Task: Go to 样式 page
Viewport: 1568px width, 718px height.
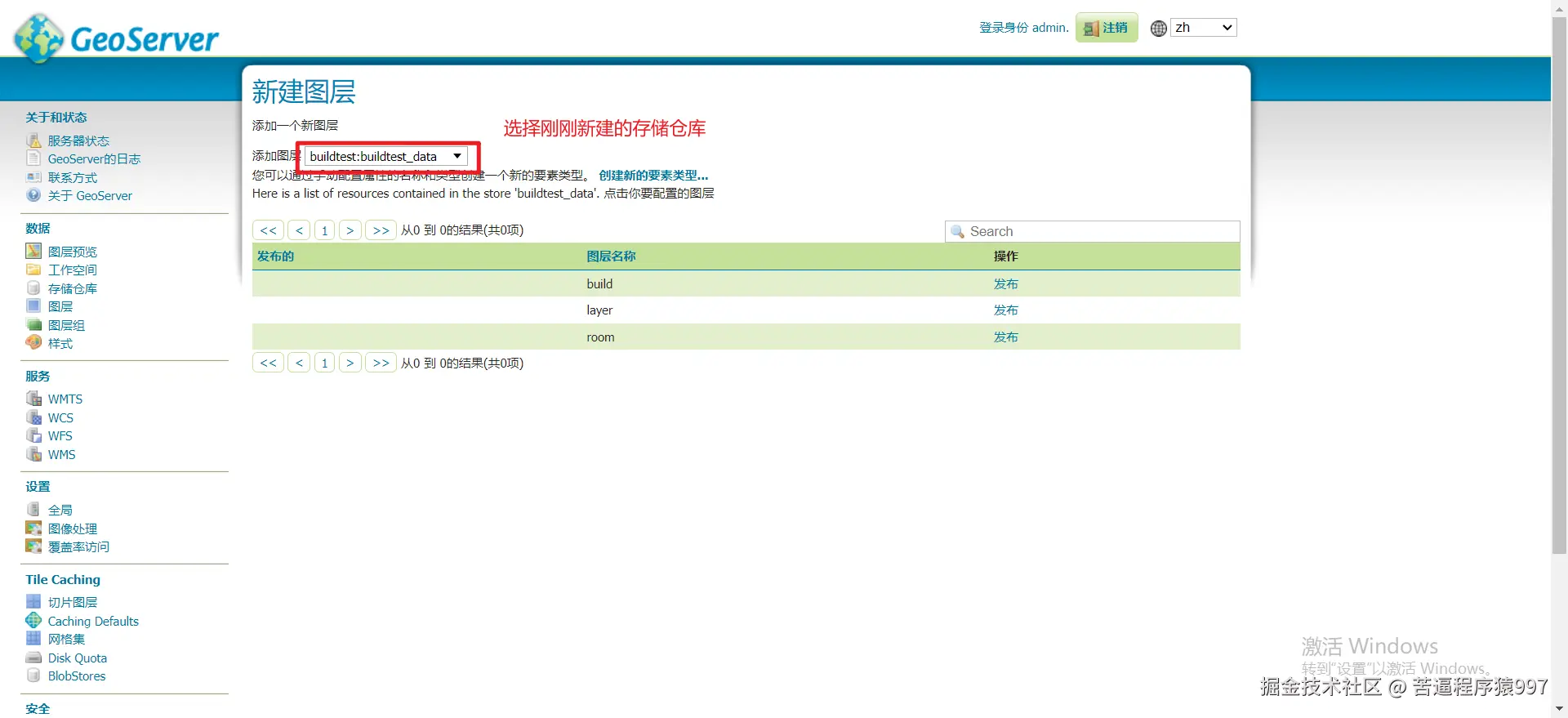Action: click(60, 343)
